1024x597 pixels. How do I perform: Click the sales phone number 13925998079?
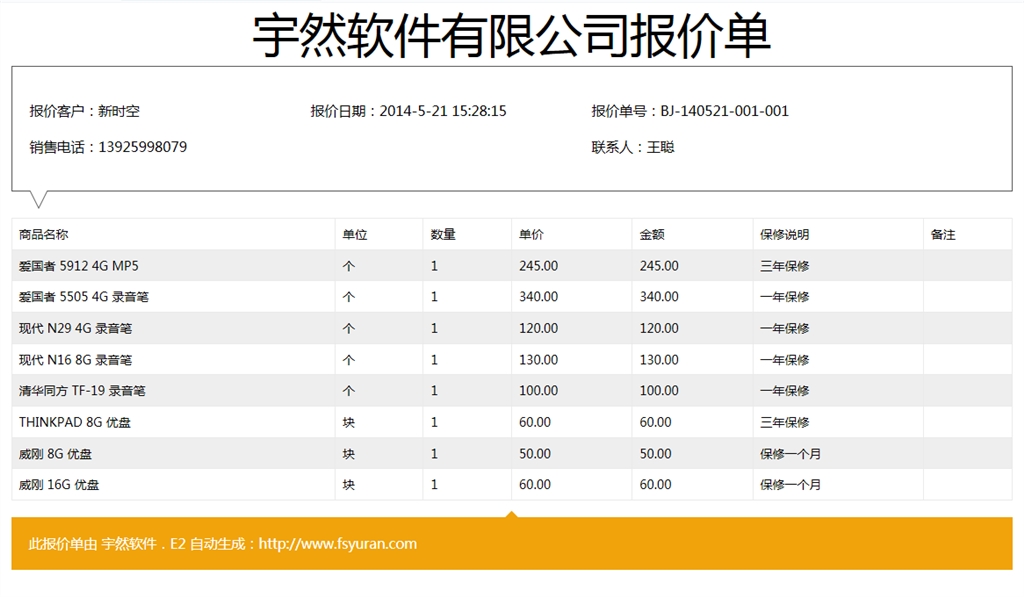(x=142, y=147)
